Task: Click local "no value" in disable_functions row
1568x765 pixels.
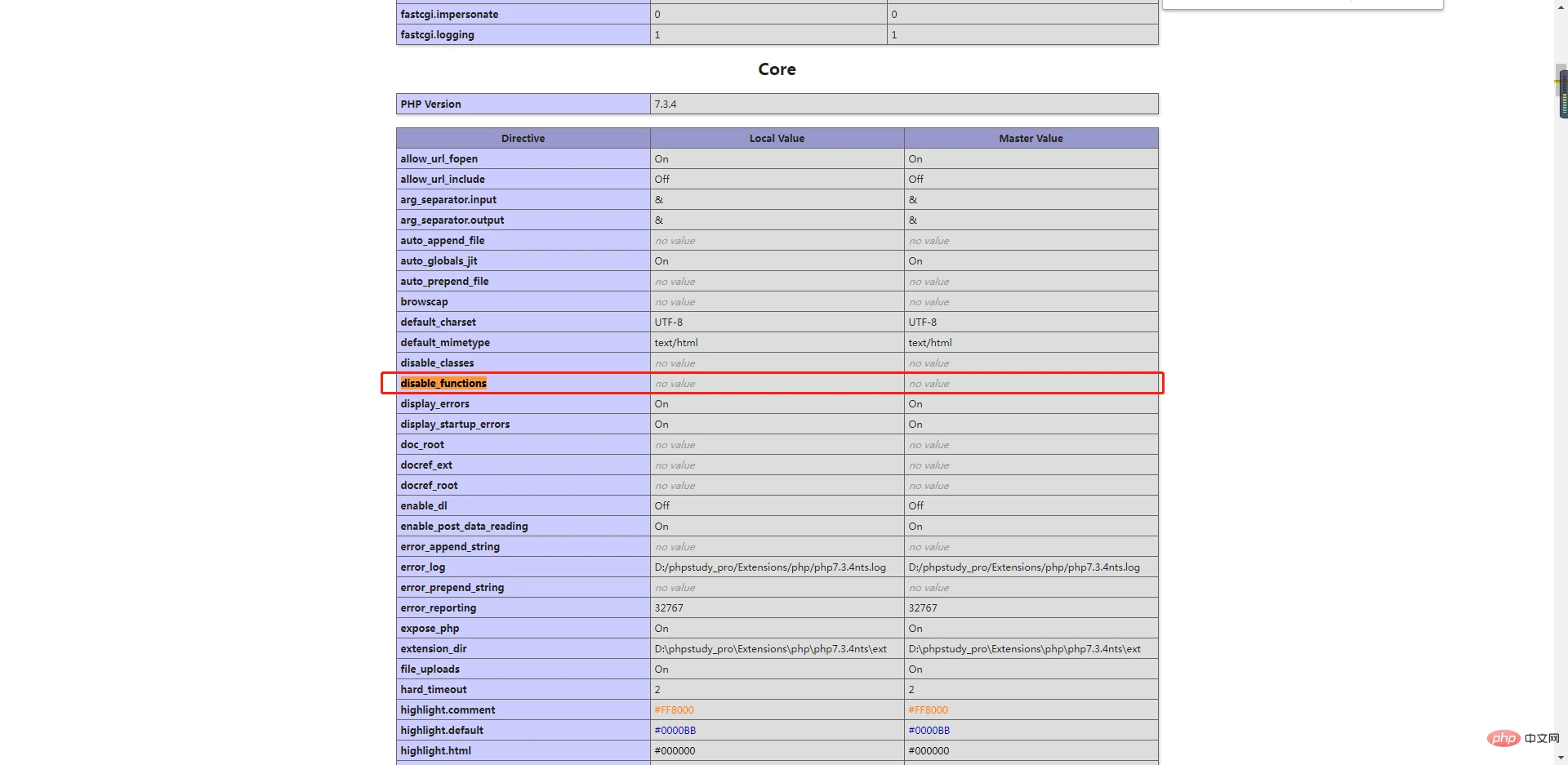Action: click(x=675, y=384)
